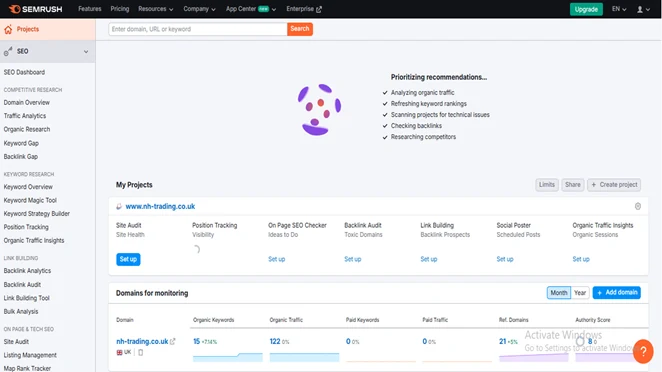Viewport: 662px width, 372px height.
Task: Collapse the SEO sidebar section
Action: (x=86, y=52)
